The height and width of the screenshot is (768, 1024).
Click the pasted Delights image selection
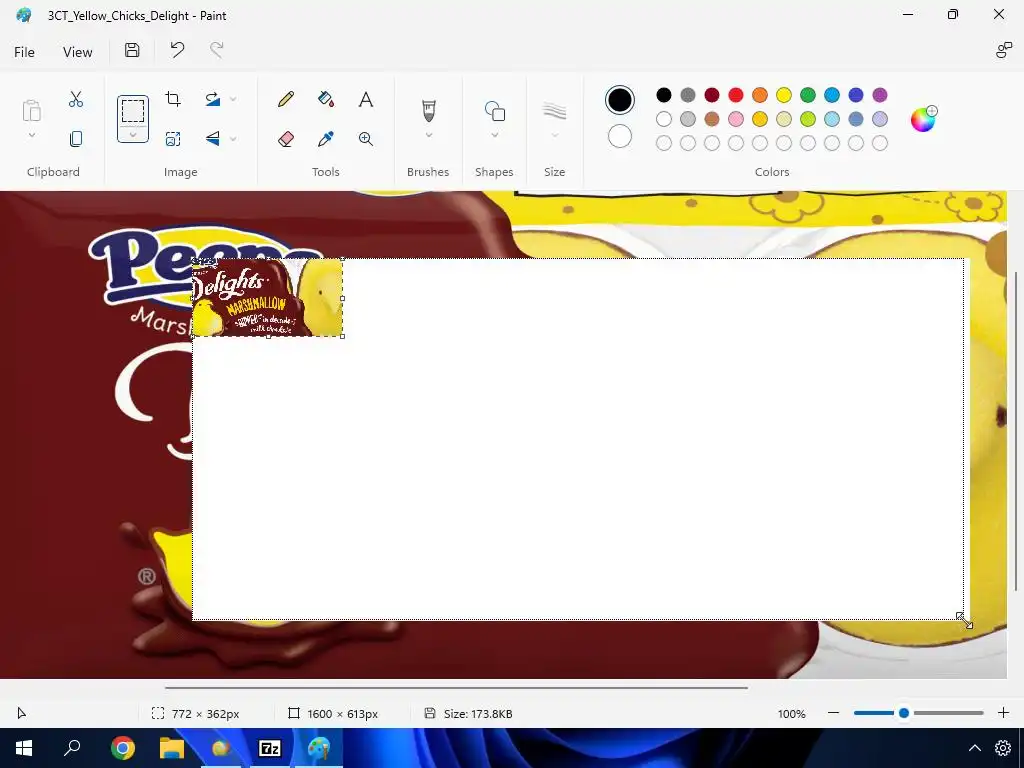(x=267, y=297)
